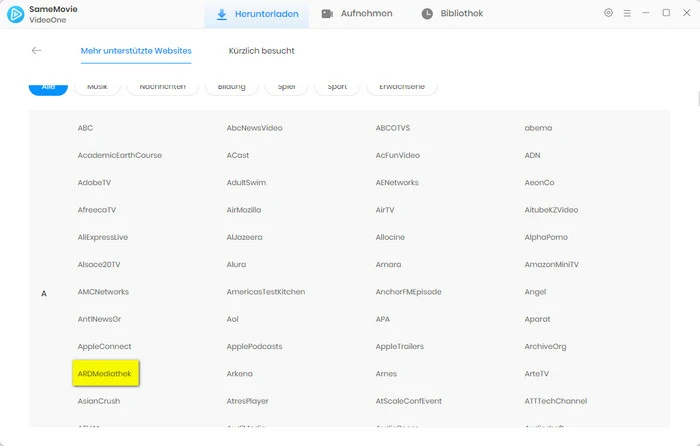The width and height of the screenshot is (700, 446).
Task: Show only Bildung websites
Action: point(231,87)
